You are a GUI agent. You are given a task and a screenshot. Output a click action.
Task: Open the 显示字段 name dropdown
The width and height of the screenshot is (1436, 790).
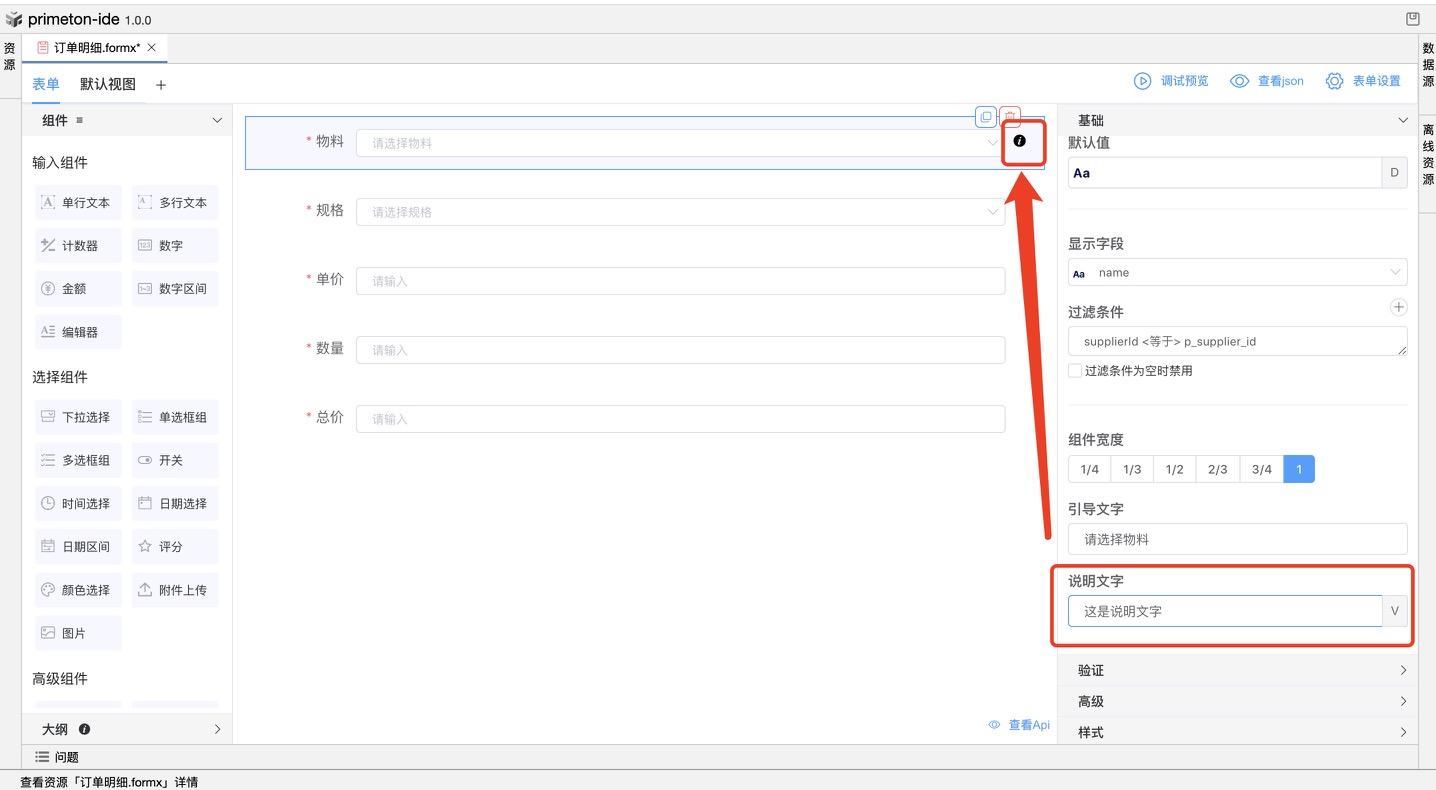pyautogui.click(x=1237, y=272)
